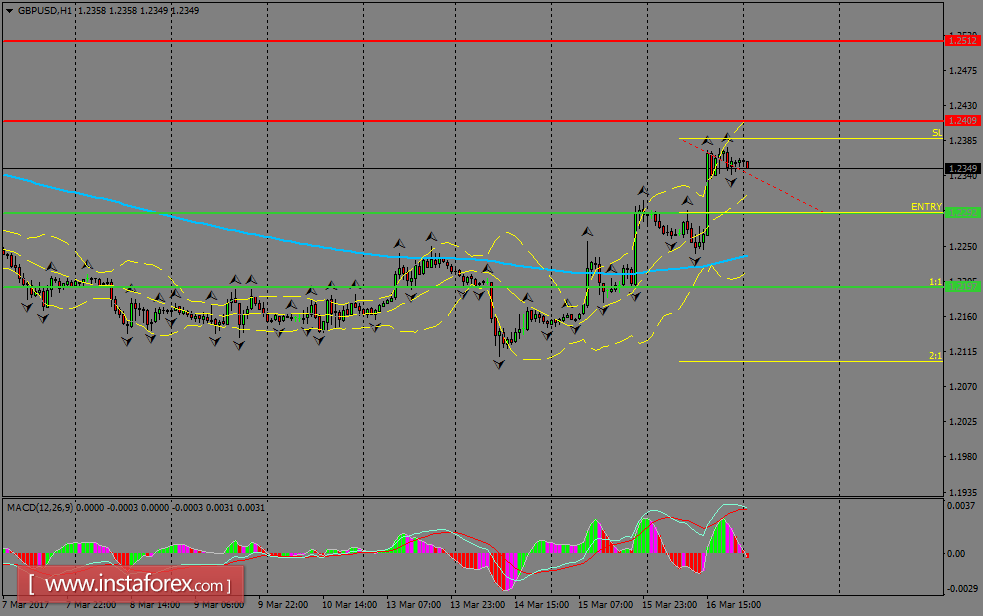Click the 15 Mar 23:00 time label

point(670,605)
